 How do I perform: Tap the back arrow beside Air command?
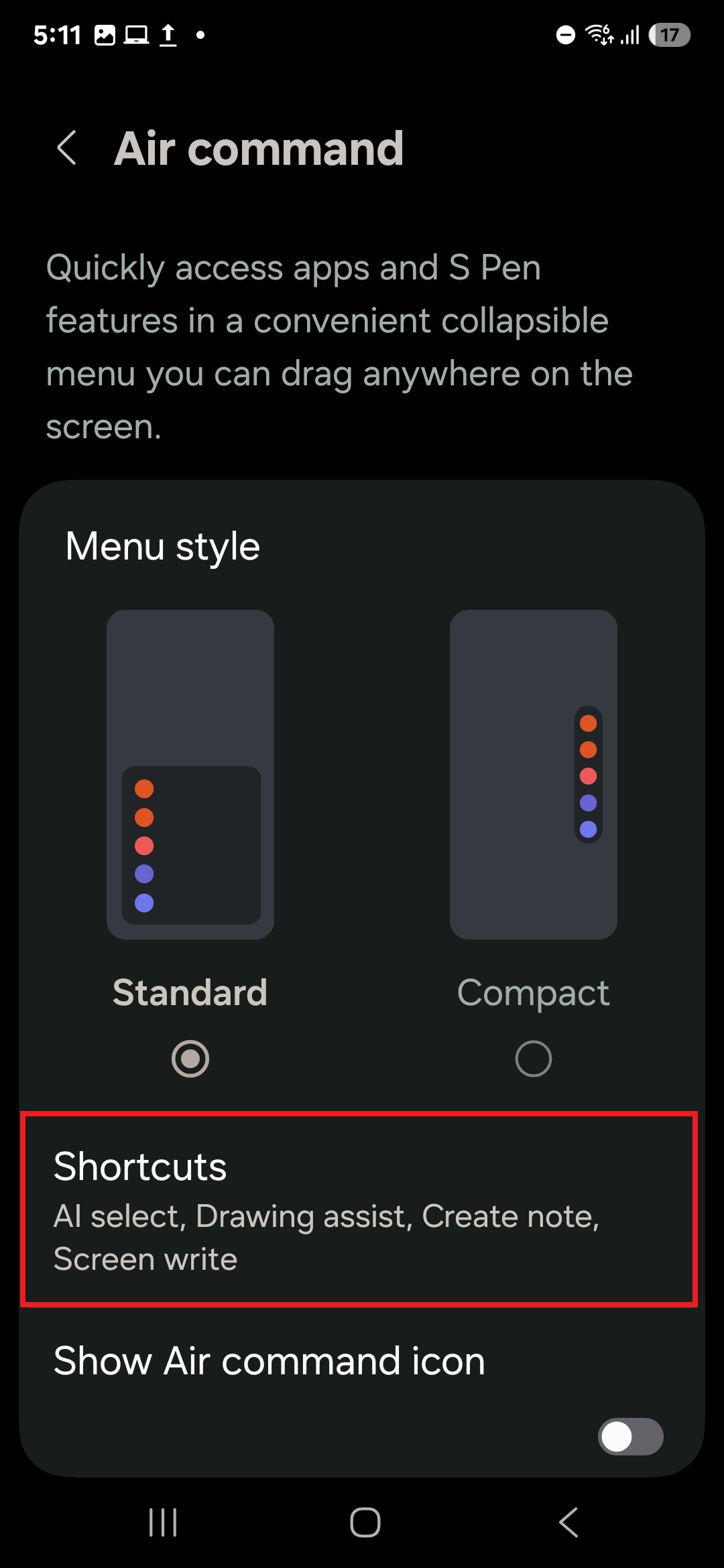point(66,147)
